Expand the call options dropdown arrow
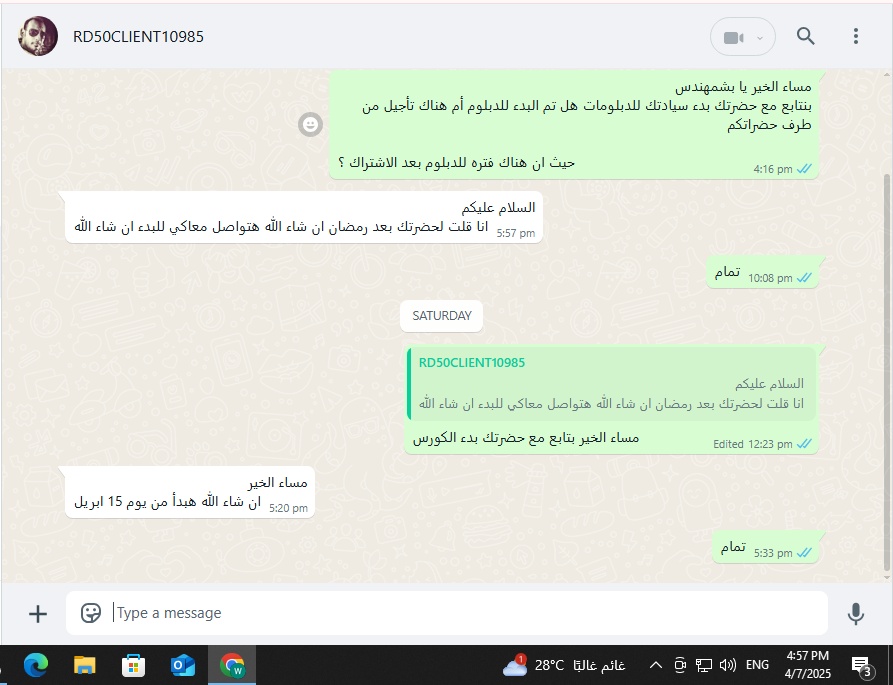This screenshot has height=685, width=893. click(760, 38)
